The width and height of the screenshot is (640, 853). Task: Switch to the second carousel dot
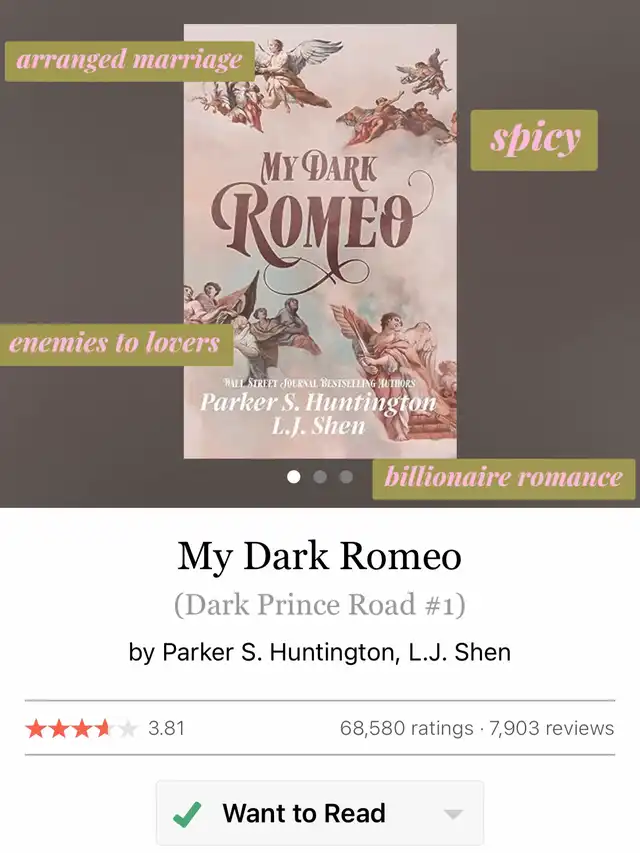click(x=320, y=477)
